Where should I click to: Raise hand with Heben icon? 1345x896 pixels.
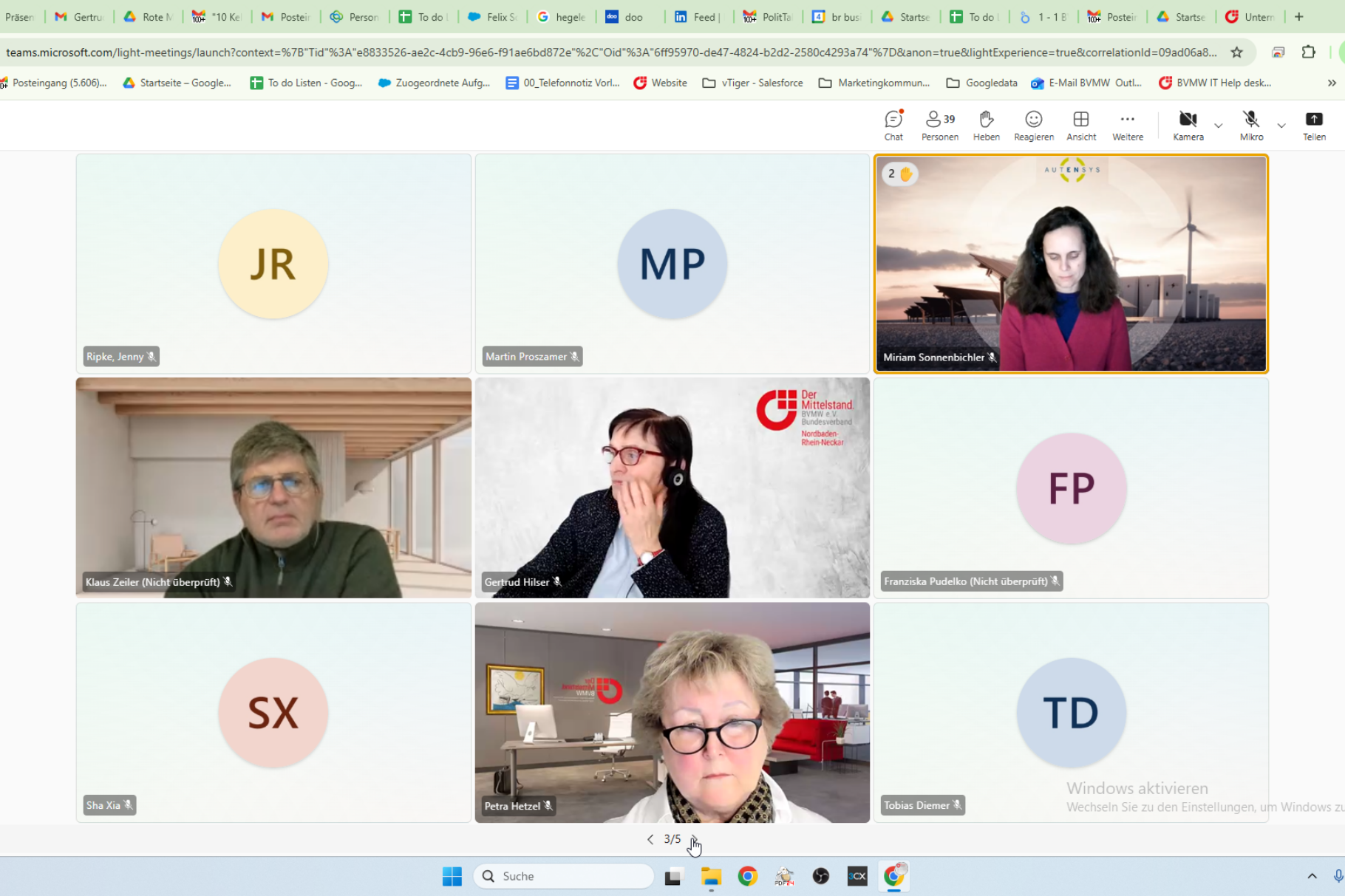click(x=986, y=125)
